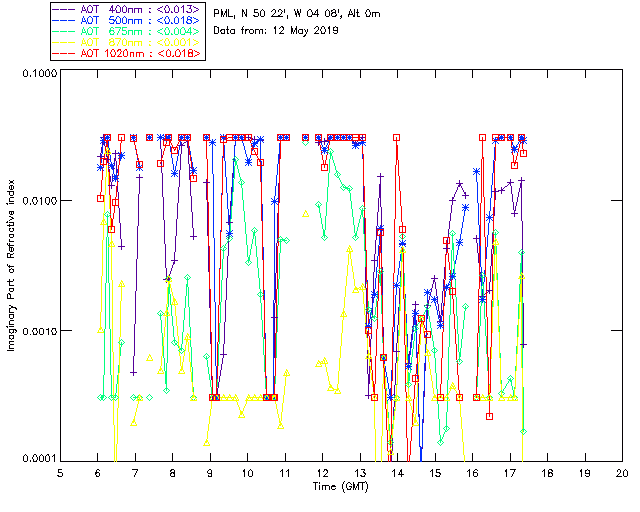Click the 0.0001 y-axis tick label
The image size is (640, 512).
pyautogui.click(x=40, y=458)
